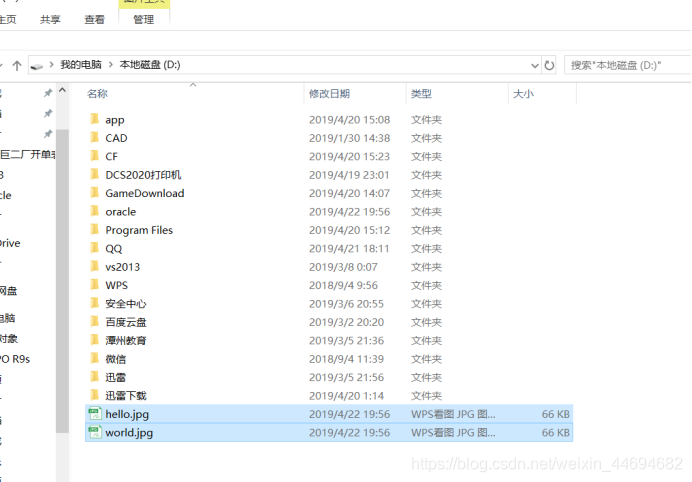Image resolution: width=692 pixels, height=482 pixels.
Task: Click the 潭州教育 folder name
Action: coord(126,341)
